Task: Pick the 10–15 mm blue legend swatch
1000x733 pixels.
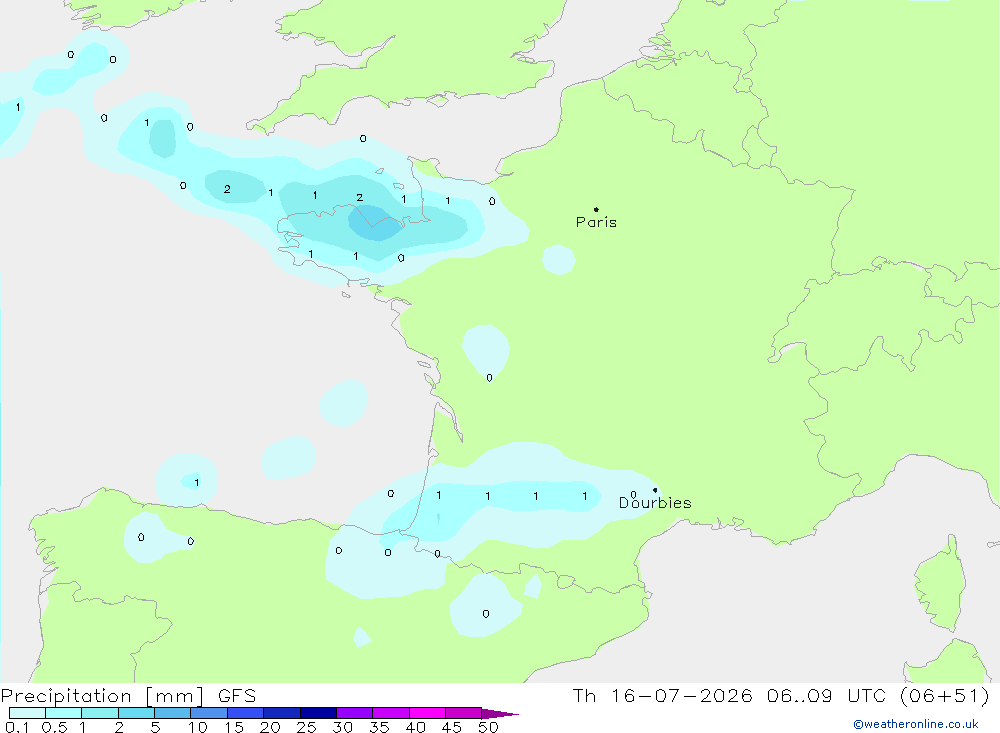Action: point(209,713)
